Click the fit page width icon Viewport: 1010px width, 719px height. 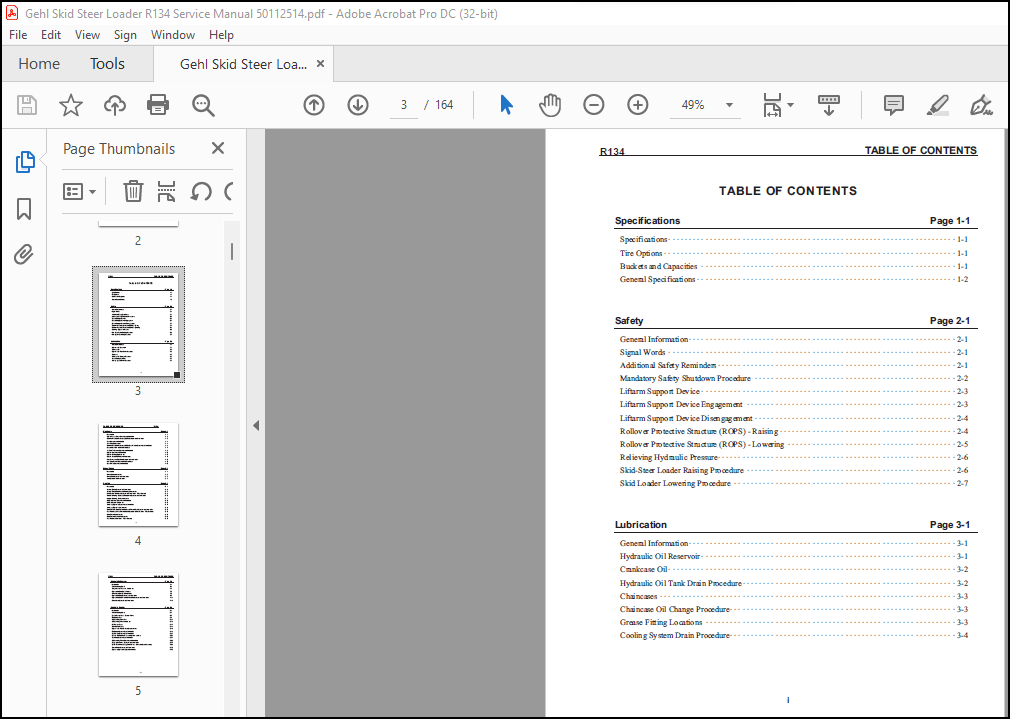(x=772, y=105)
